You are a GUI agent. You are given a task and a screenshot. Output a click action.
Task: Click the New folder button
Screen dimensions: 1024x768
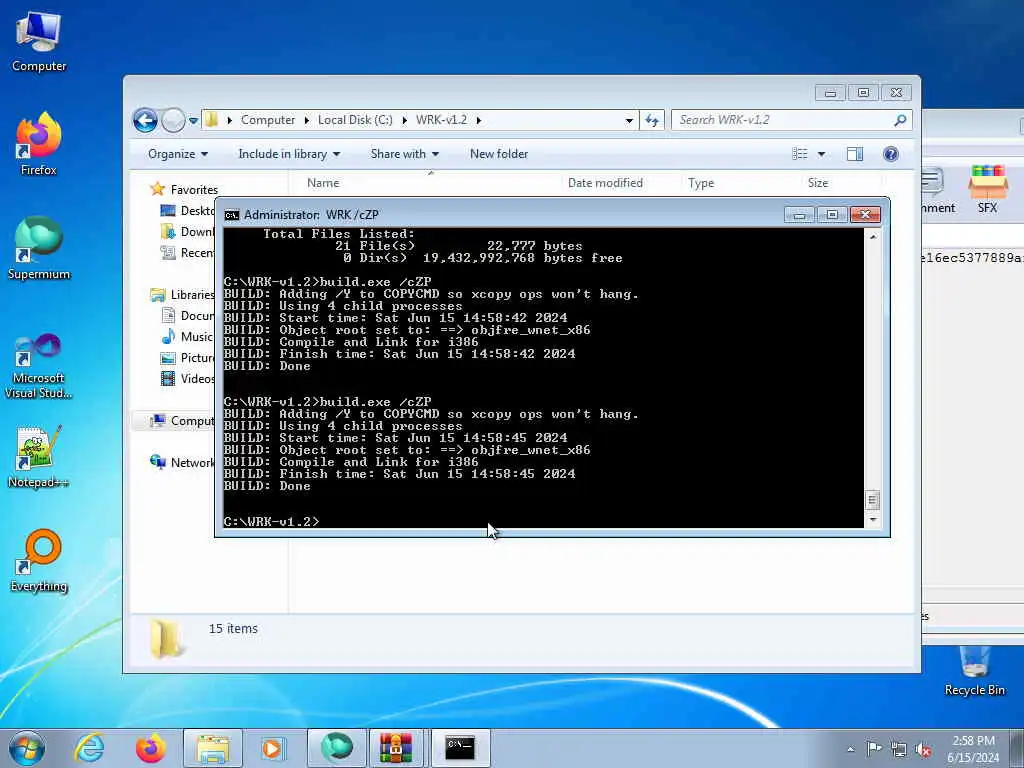click(499, 154)
